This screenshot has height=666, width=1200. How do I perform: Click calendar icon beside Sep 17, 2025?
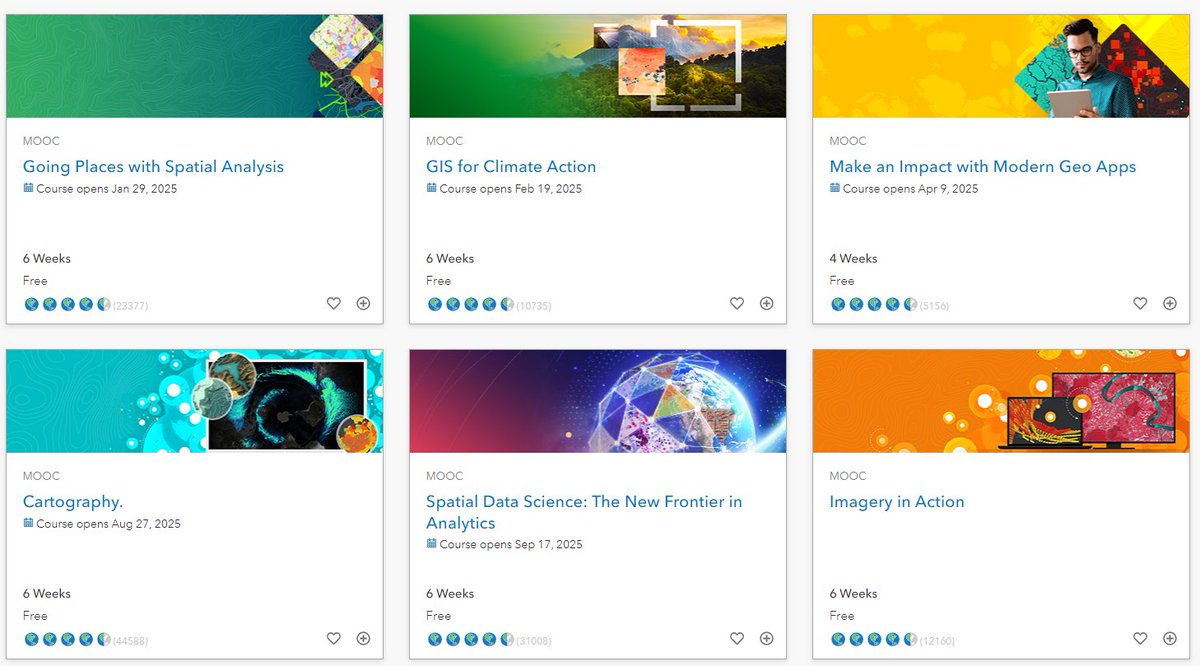431,544
